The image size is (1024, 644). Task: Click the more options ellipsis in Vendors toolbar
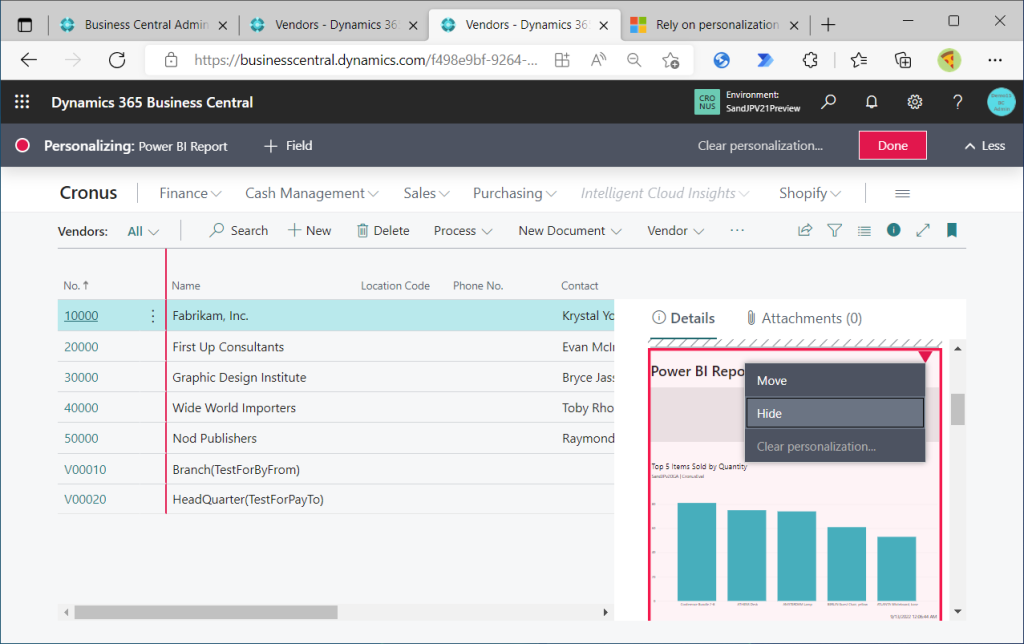(737, 230)
